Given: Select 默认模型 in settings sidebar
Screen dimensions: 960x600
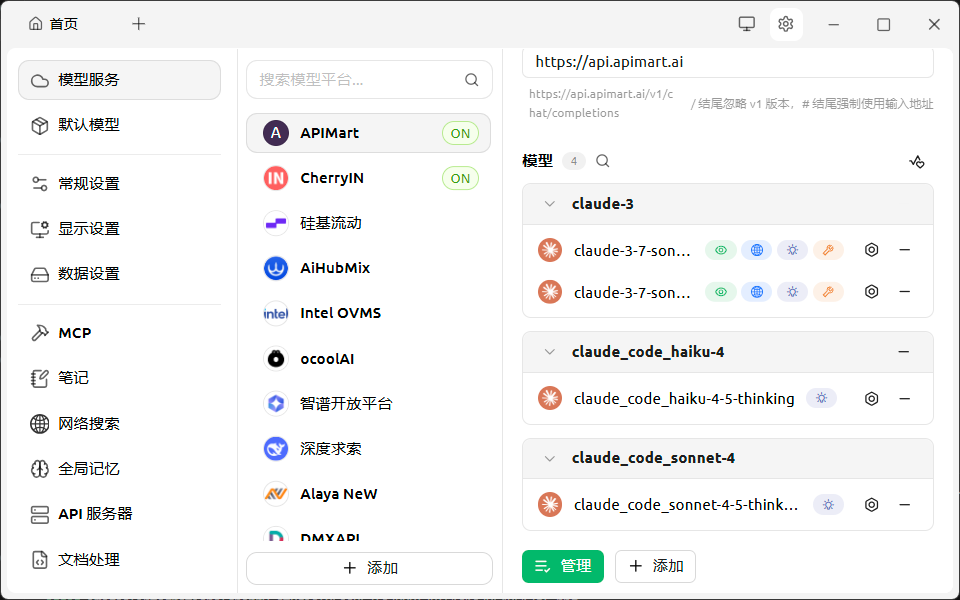Looking at the screenshot, I should [x=119, y=125].
